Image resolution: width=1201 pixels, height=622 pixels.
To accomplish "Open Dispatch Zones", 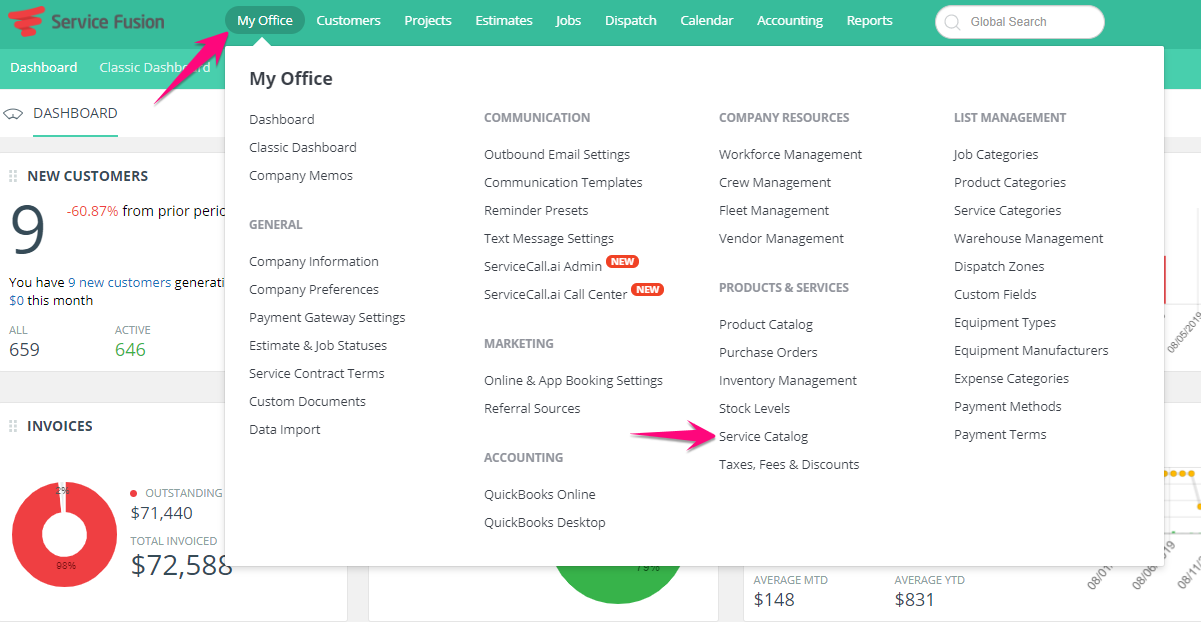I will [x=999, y=267].
